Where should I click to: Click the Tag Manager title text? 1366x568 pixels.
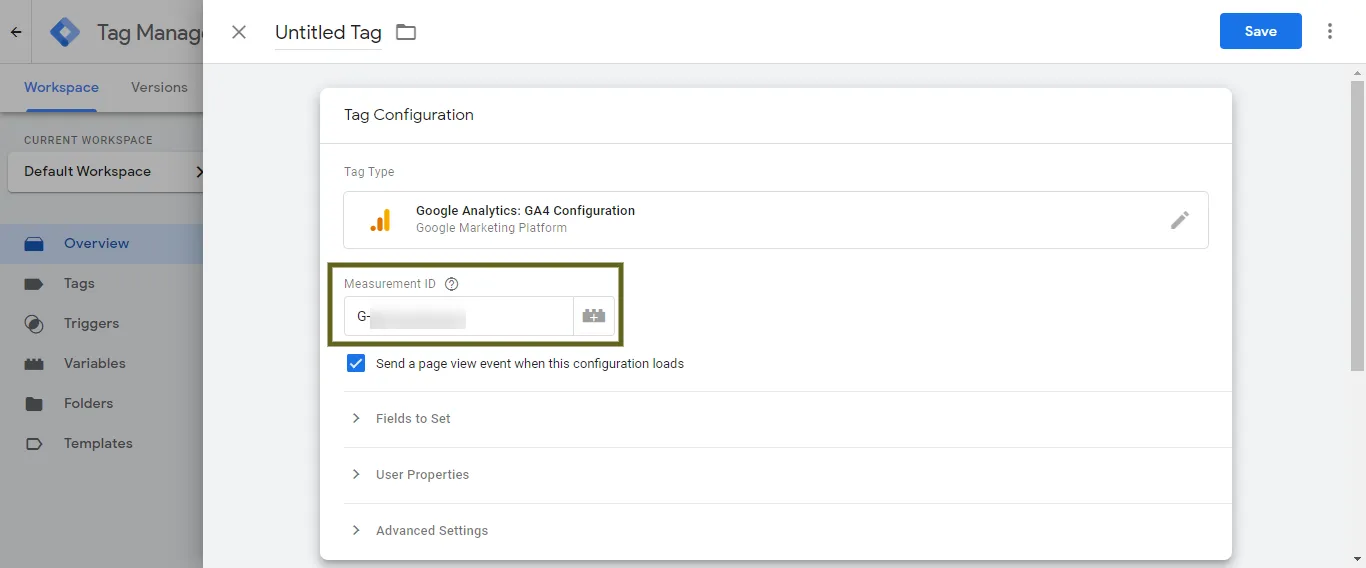(150, 32)
